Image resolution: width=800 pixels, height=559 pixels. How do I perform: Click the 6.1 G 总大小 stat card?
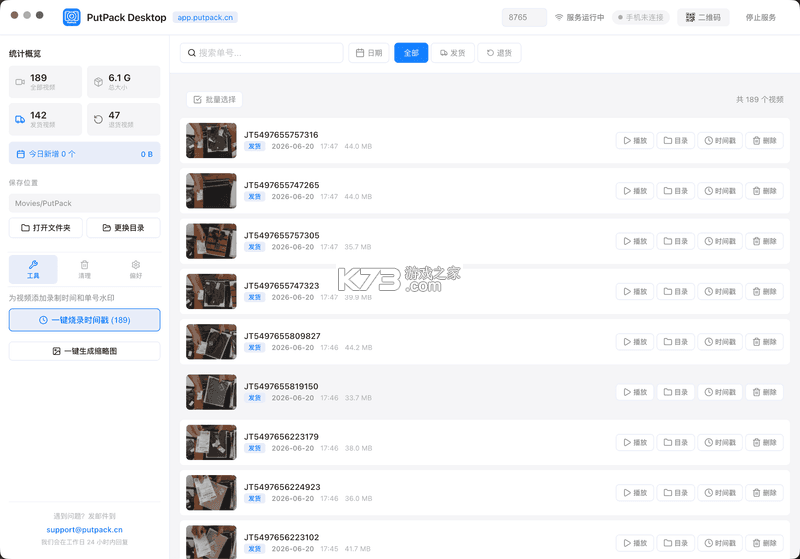(x=123, y=82)
